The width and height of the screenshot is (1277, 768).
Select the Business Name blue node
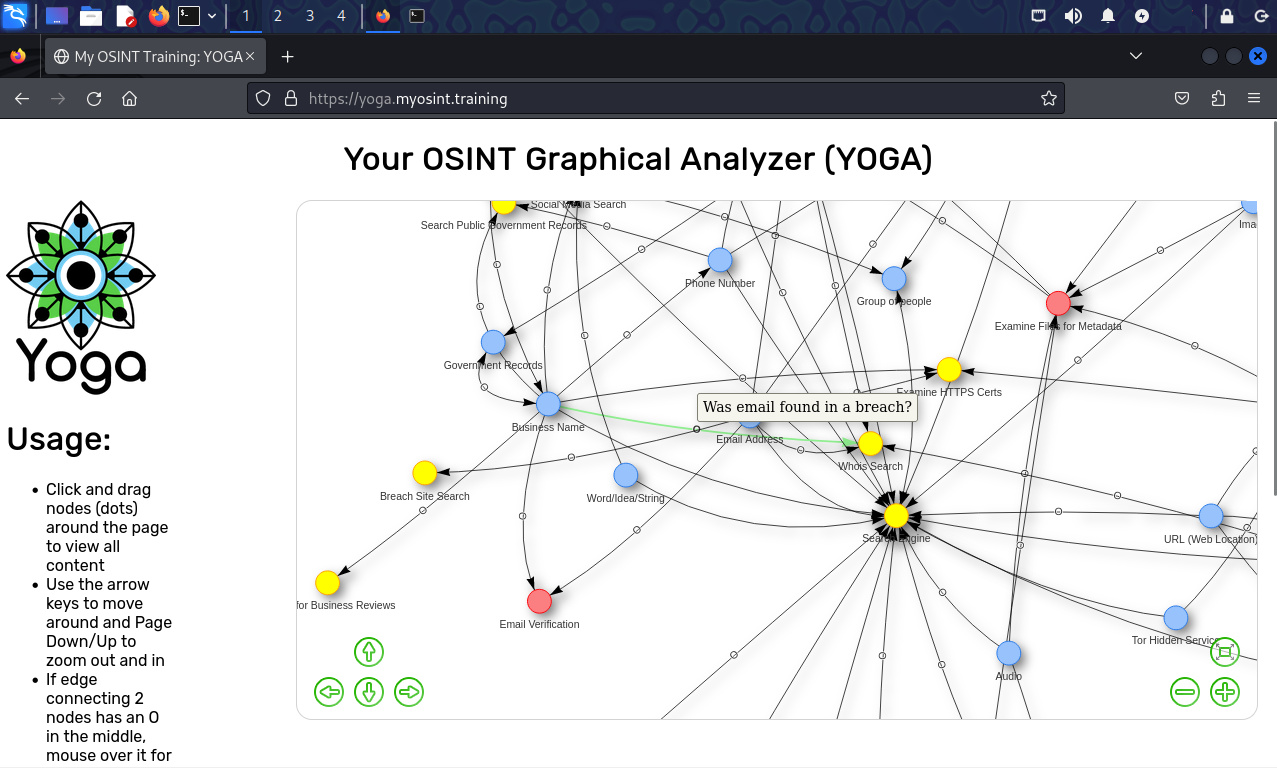(548, 404)
